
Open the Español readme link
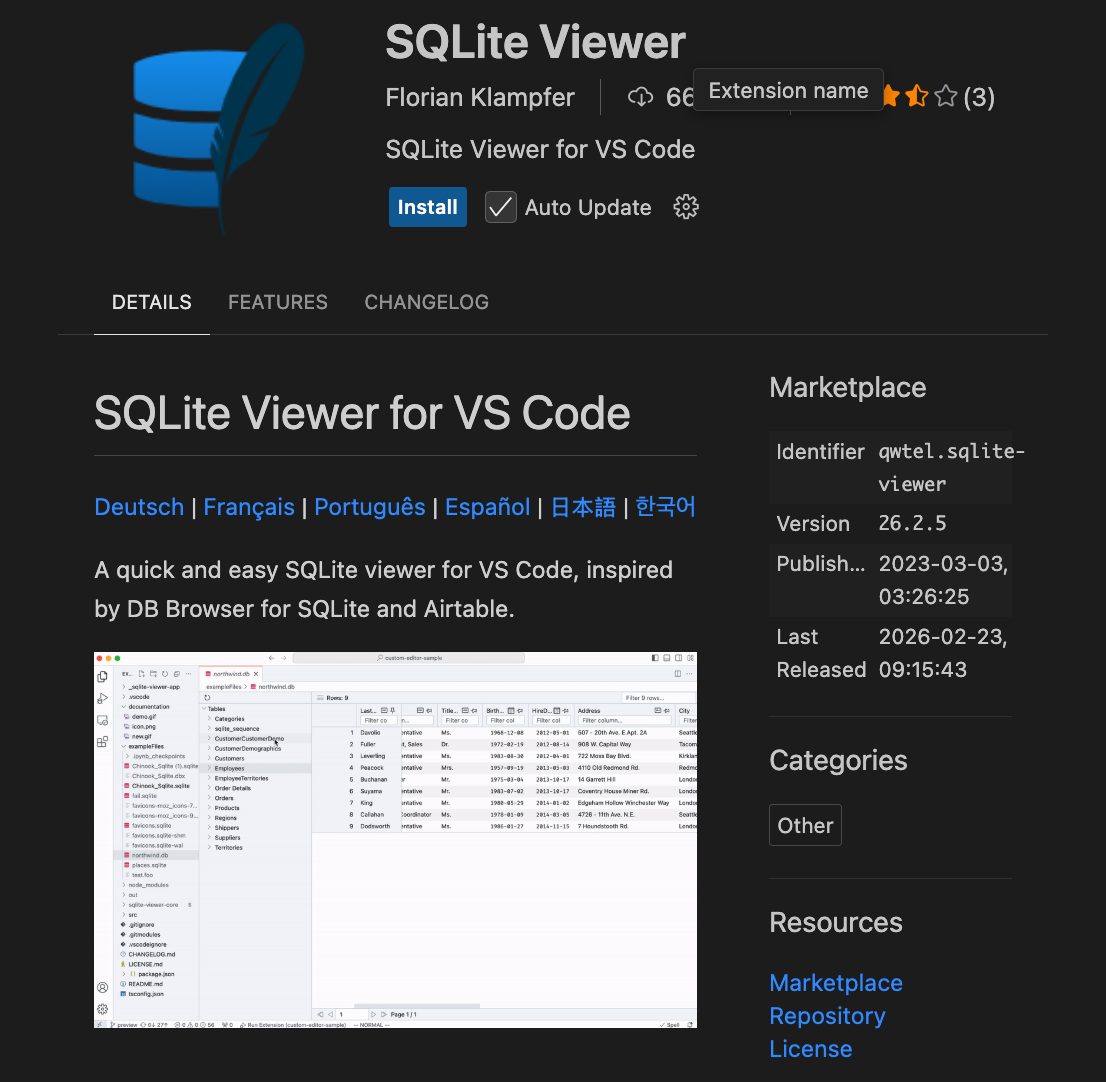pyautogui.click(x=487, y=507)
